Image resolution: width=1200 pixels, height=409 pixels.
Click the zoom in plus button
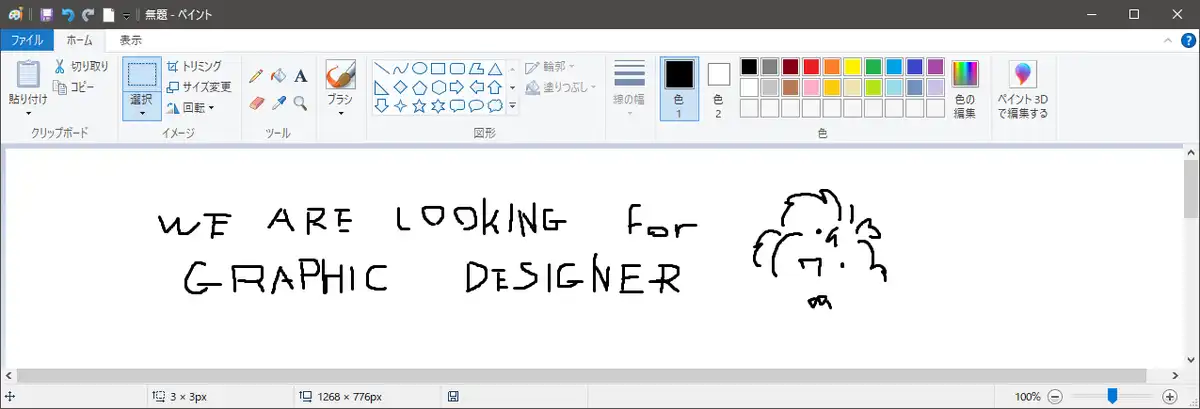[1170, 396]
